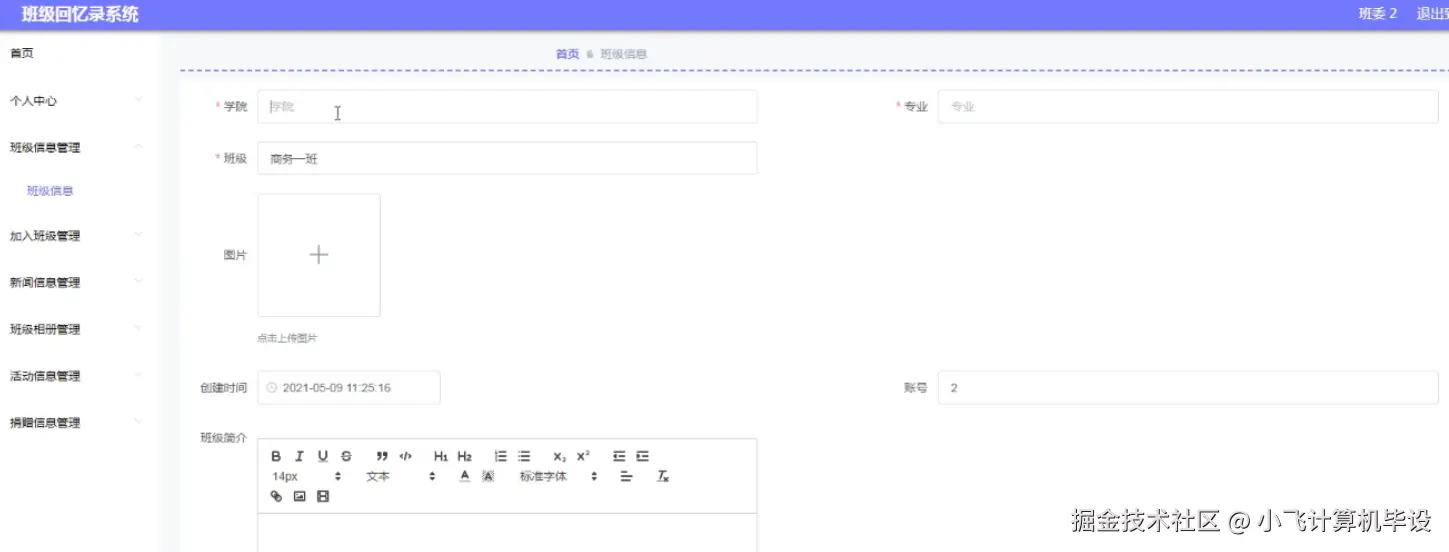Image resolution: width=1449 pixels, height=552 pixels.
Task: Insert a hyperlink in the editor
Action: pos(276,496)
